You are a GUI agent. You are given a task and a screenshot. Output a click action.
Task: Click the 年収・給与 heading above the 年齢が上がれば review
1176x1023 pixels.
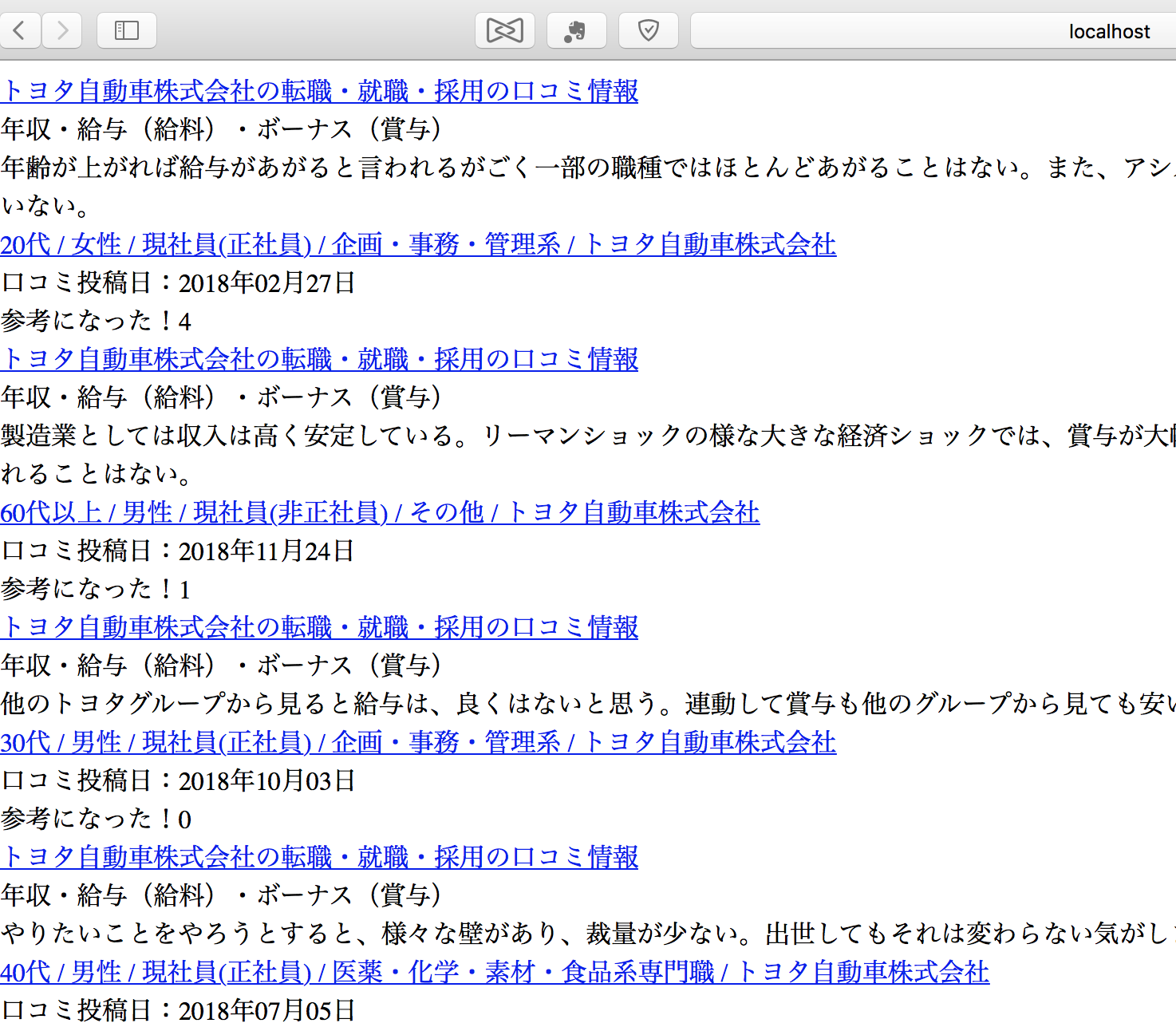tap(222, 129)
